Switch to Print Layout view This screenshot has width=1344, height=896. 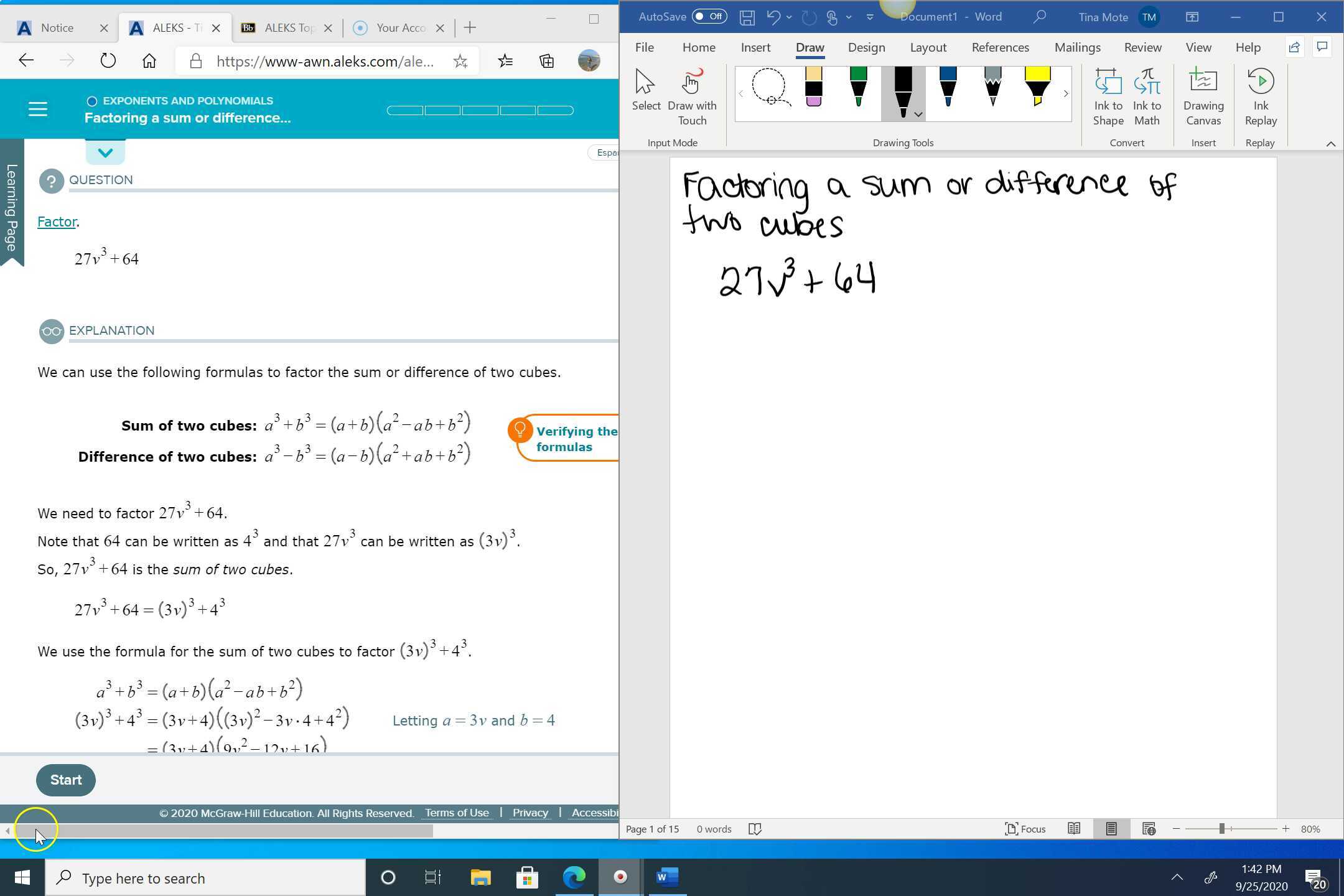pyautogui.click(x=1111, y=829)
